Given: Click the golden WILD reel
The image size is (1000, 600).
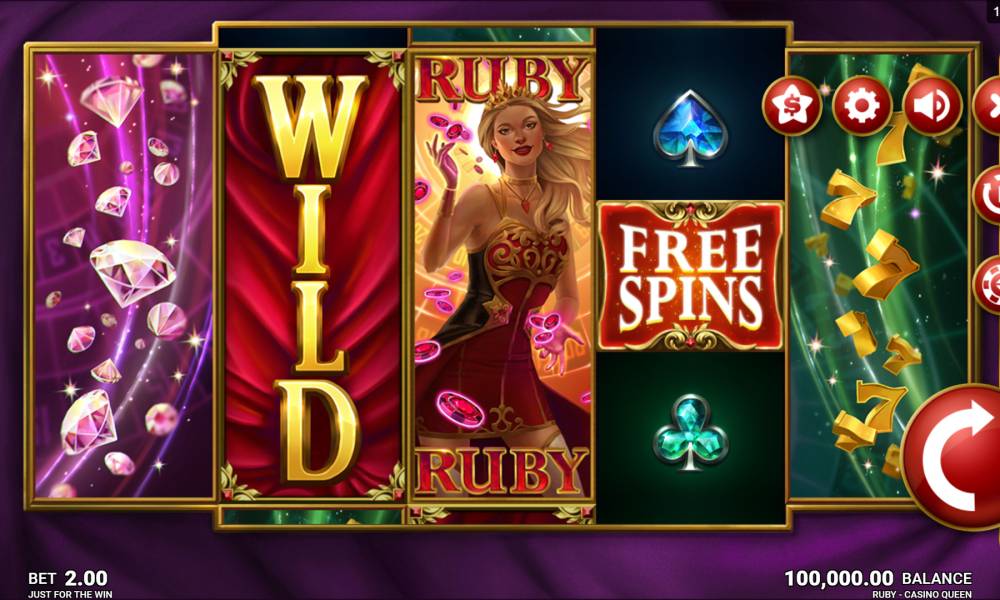Looking at the screenshot, I should pyautogui.click(x=312, y=276).
